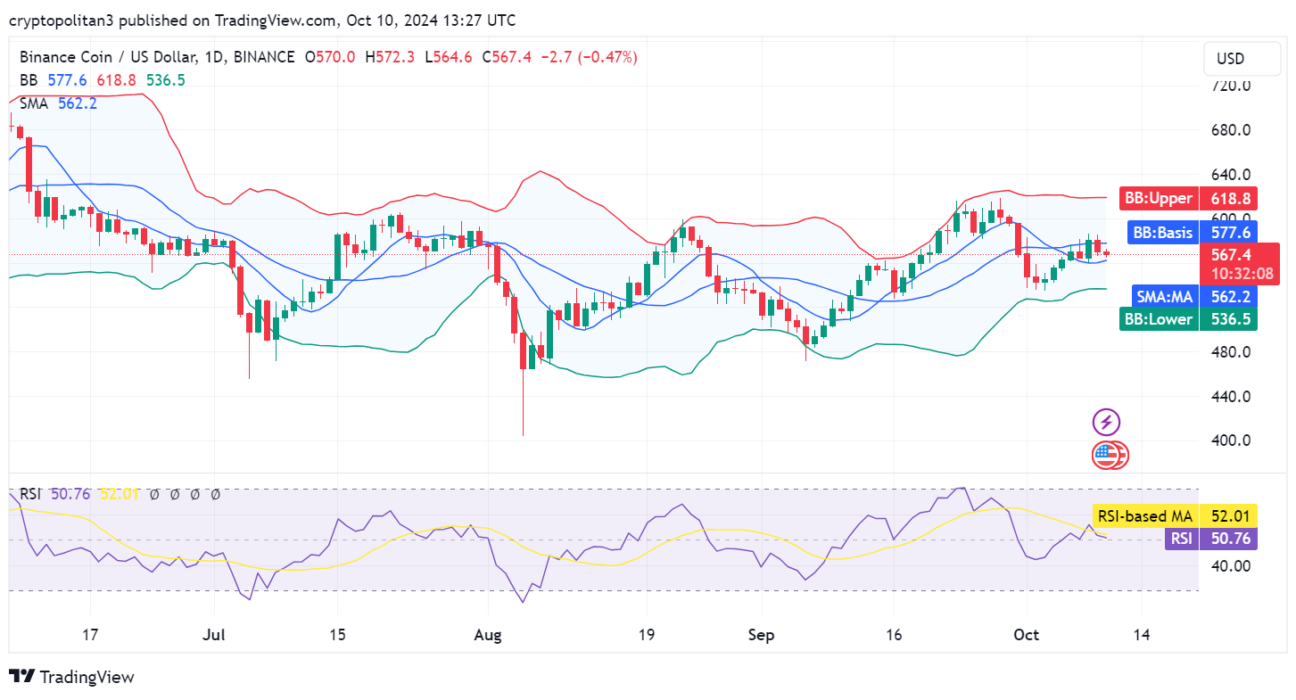Click the US flag economic event icon

(1108, 456)
